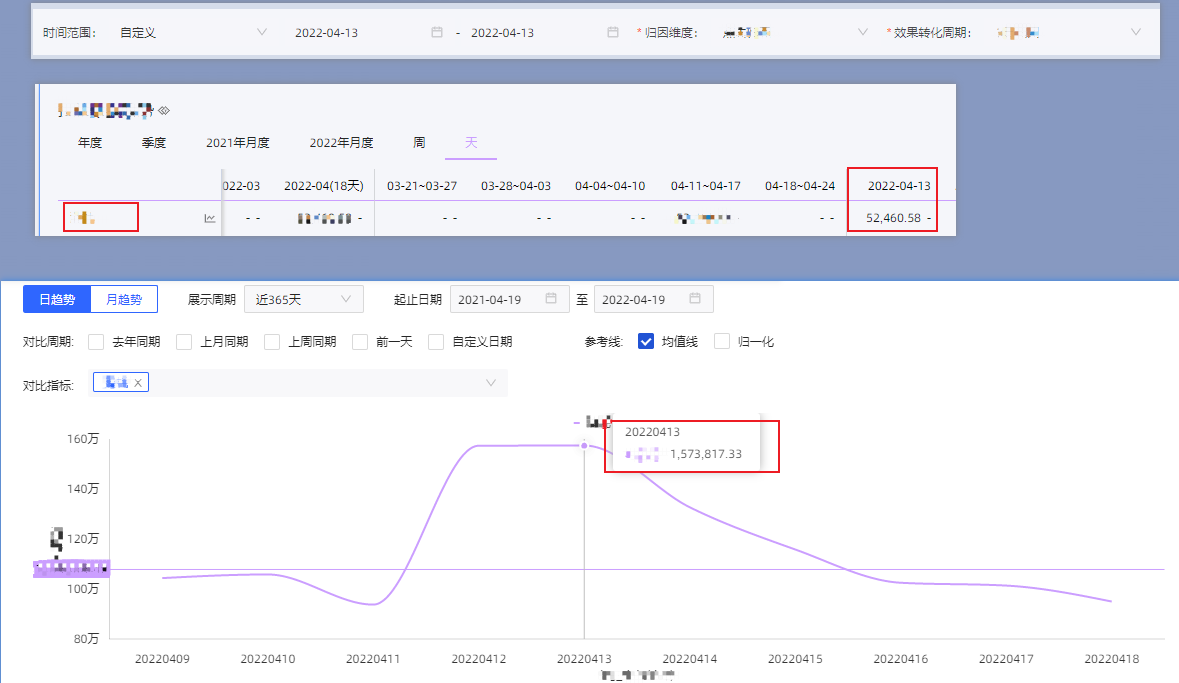Uncheck the 均值线 reference line checkbox
This screenshot has height=683, width=1179.
click(x=646, y=342)
